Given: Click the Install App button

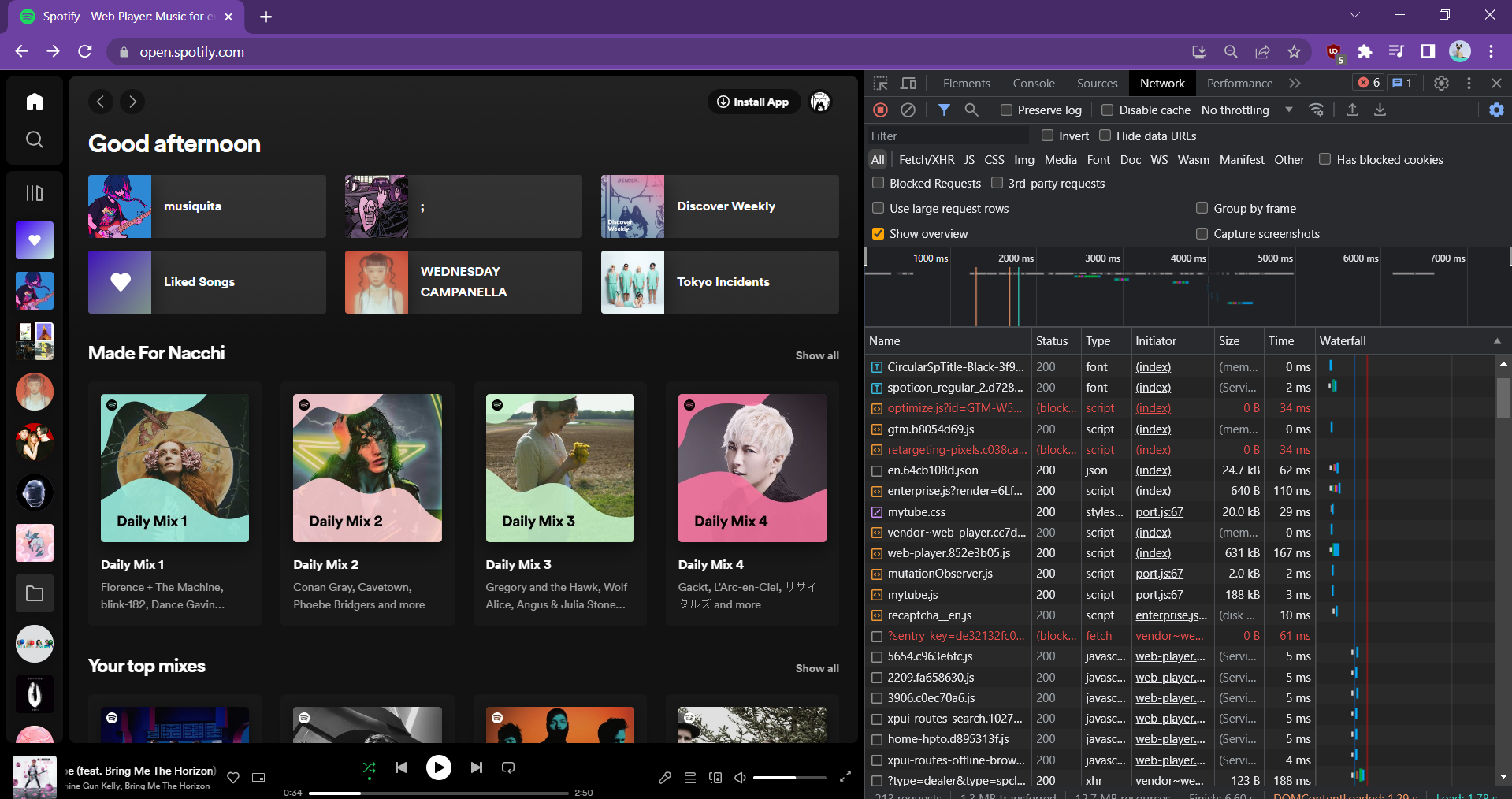Looking at the screenshot, I should pos(753,102).
